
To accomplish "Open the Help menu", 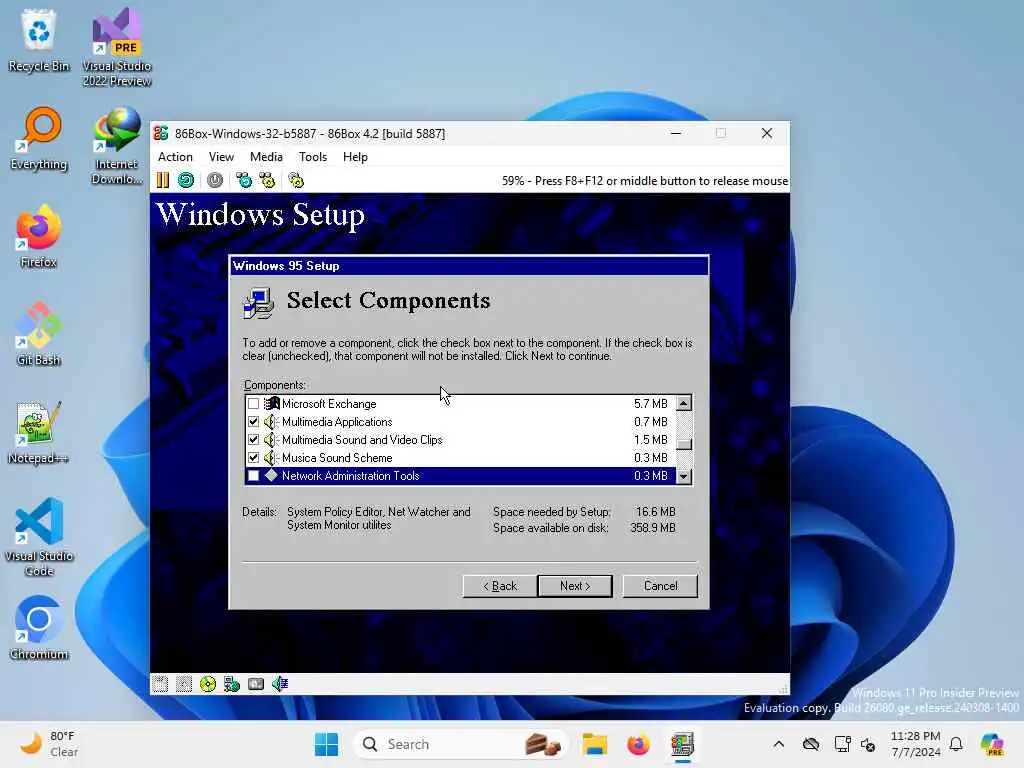I will point(355,157).
